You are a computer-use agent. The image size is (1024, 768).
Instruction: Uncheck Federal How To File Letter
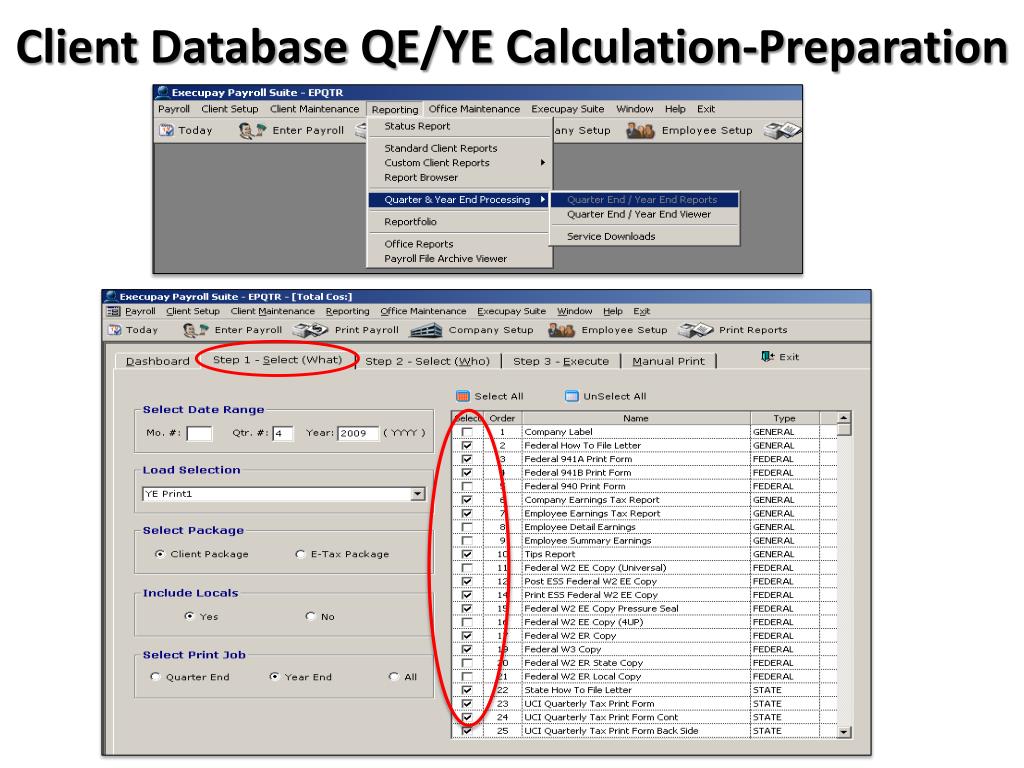467,446
